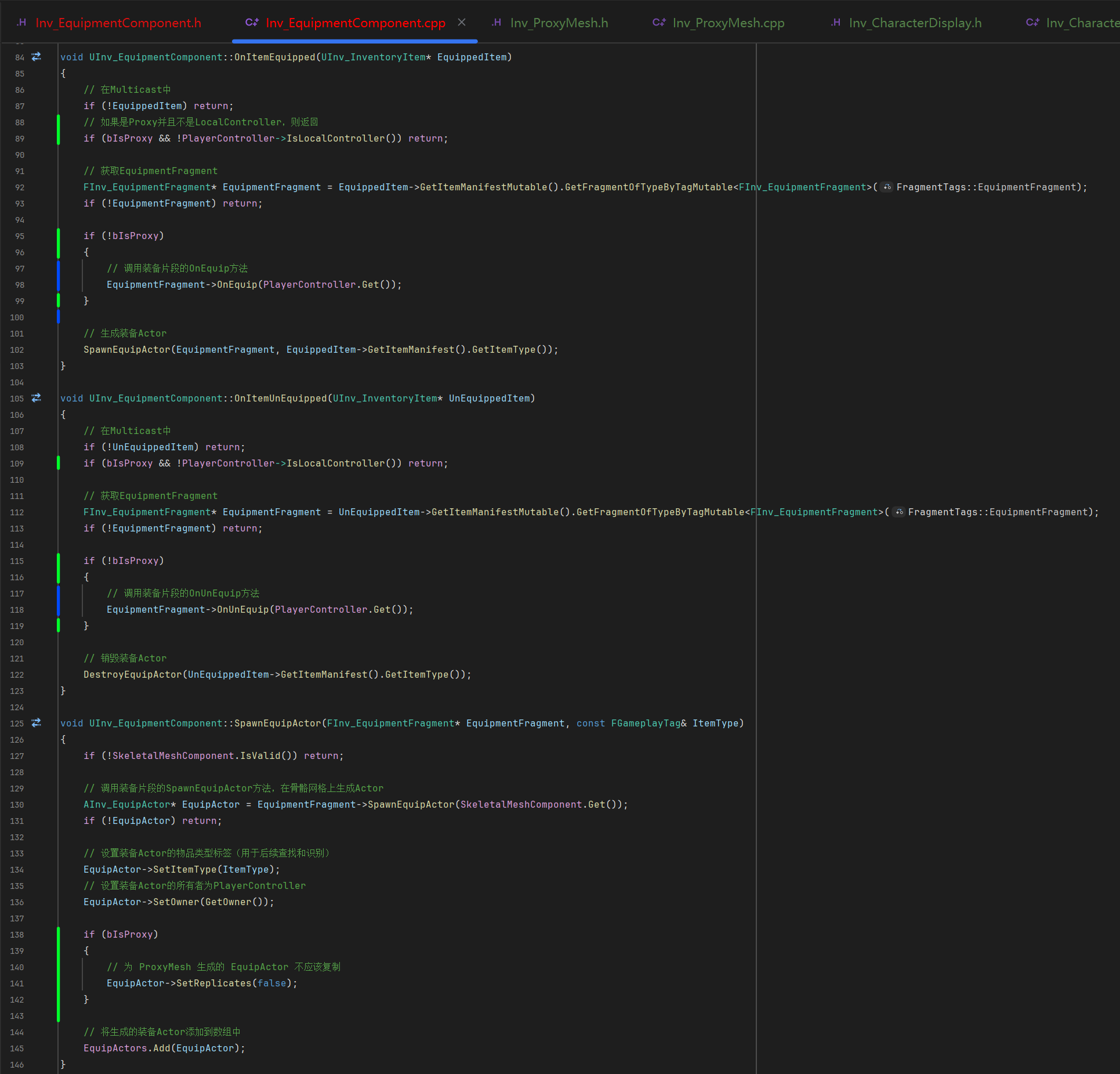Screen dimensions: 1120x1074
Task: Close the Inv_EquipmentComponent.cpp tab
Action: 462,23
